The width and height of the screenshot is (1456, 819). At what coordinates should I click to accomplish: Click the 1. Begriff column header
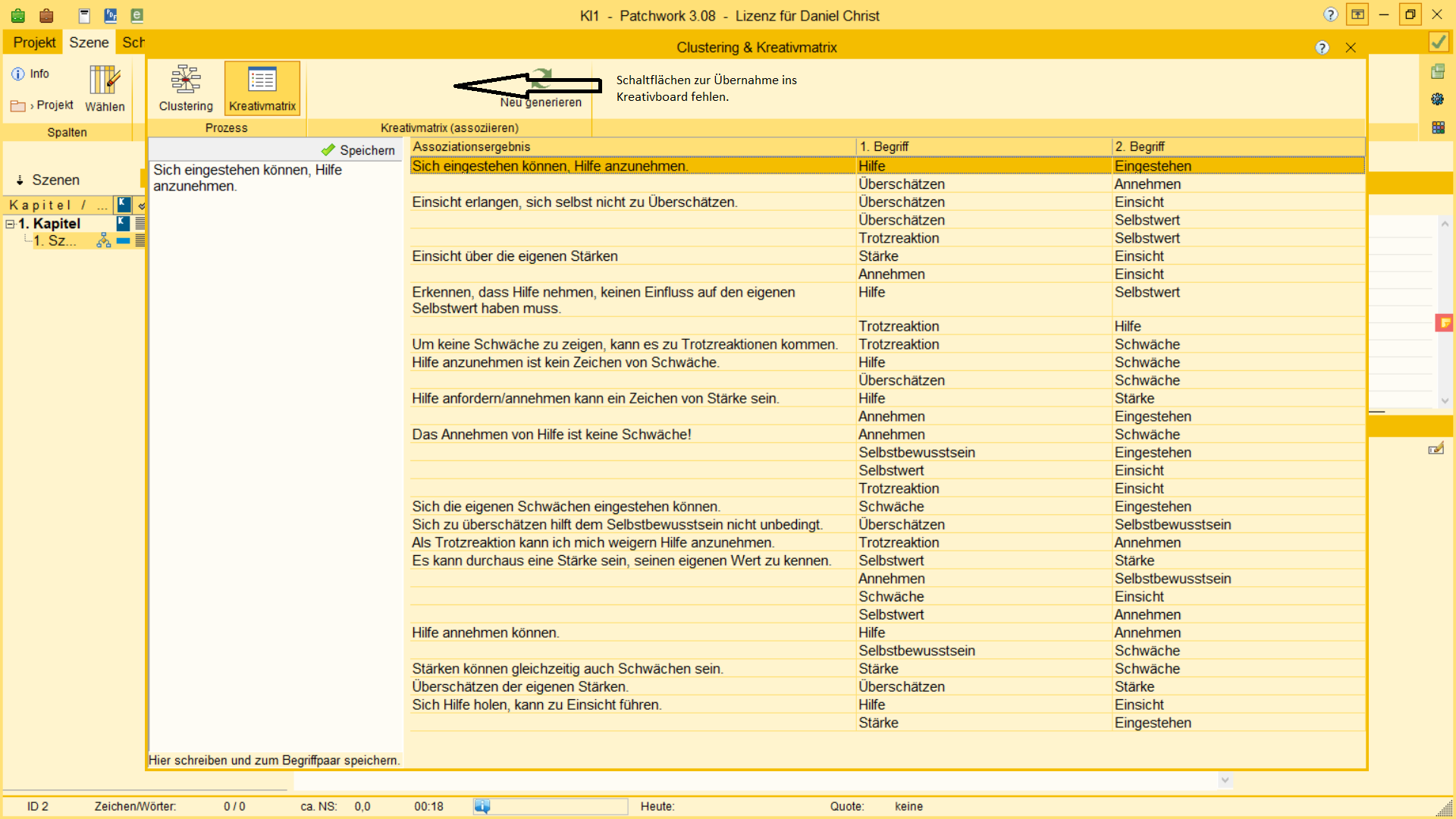[984, 146]
